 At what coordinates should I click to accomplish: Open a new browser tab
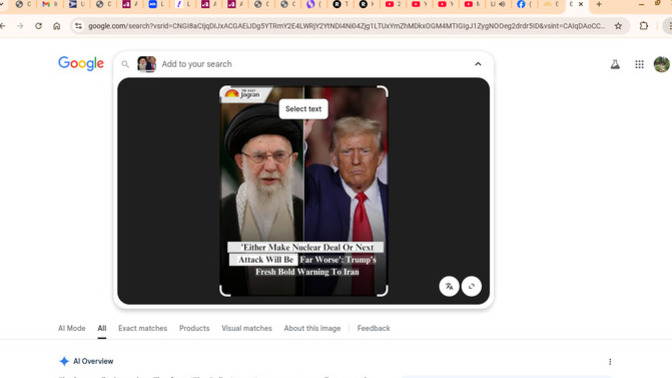[599, 4]
